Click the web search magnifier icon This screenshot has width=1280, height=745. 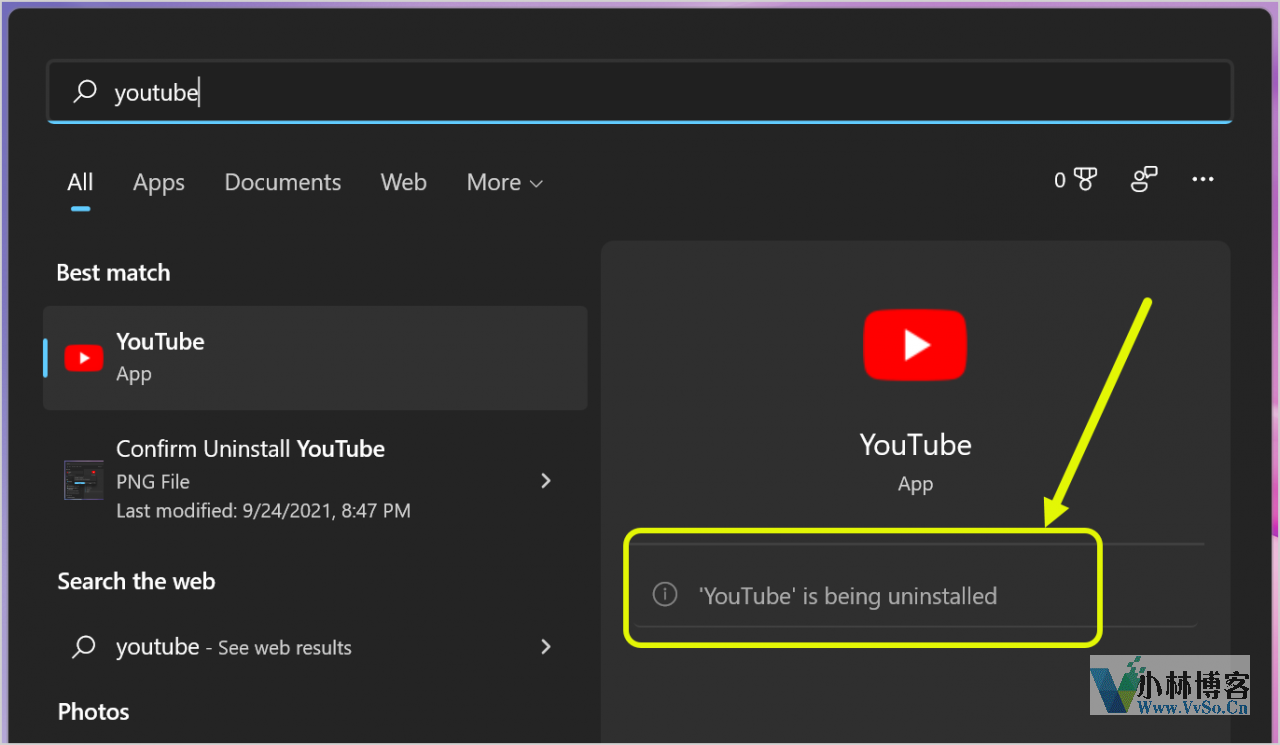coord(84,647)
